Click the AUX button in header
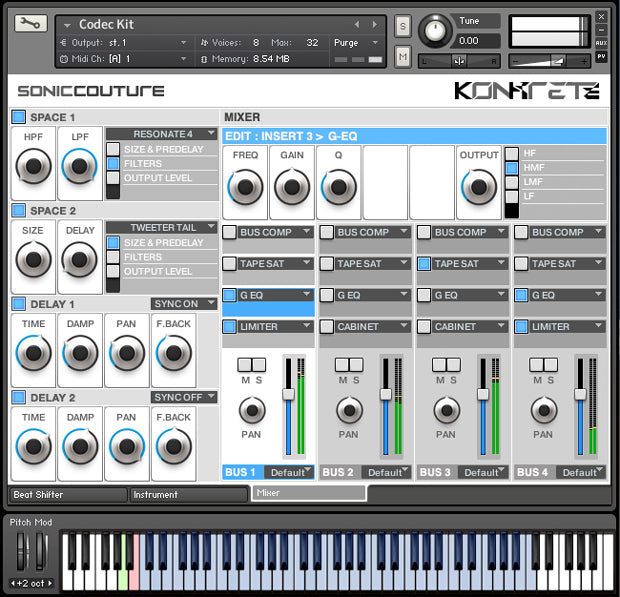Viewport: 620px width, 597px height. [x=601, y=43]
